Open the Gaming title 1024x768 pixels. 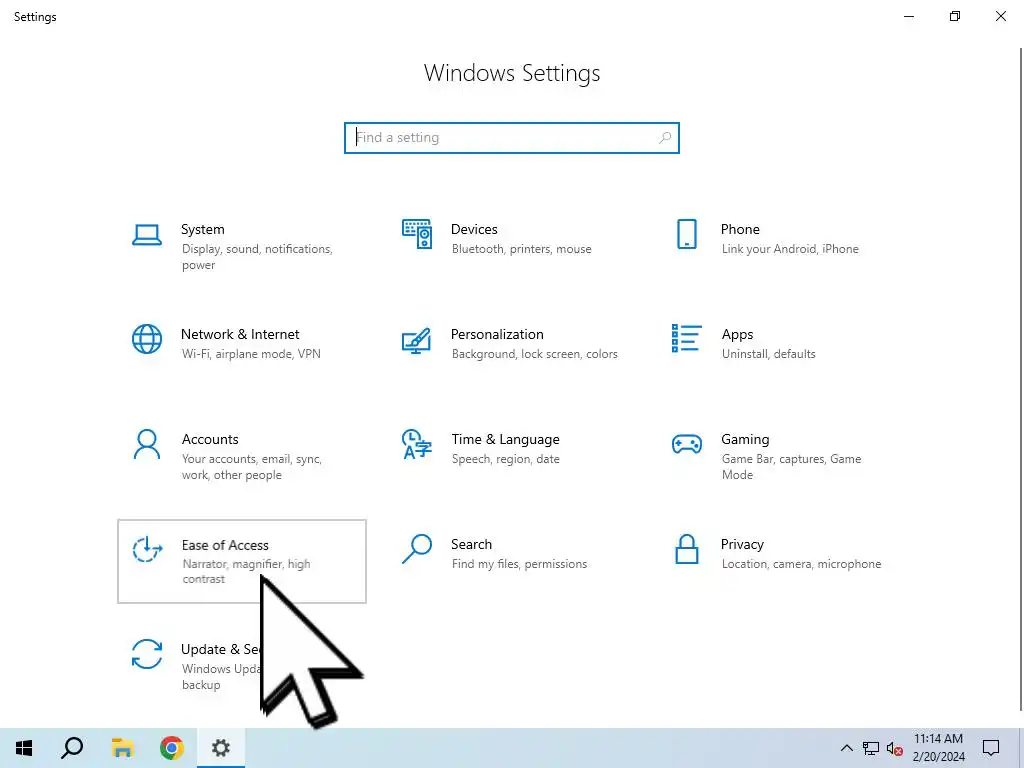click(x=745, y=440)
